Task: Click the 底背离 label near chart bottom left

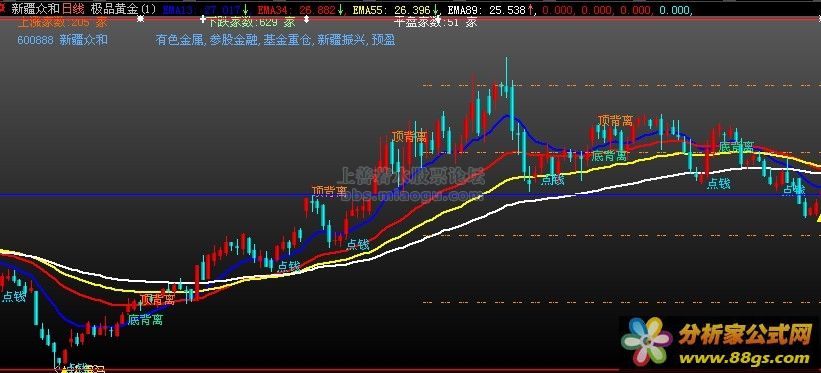Action: [145, 319]
